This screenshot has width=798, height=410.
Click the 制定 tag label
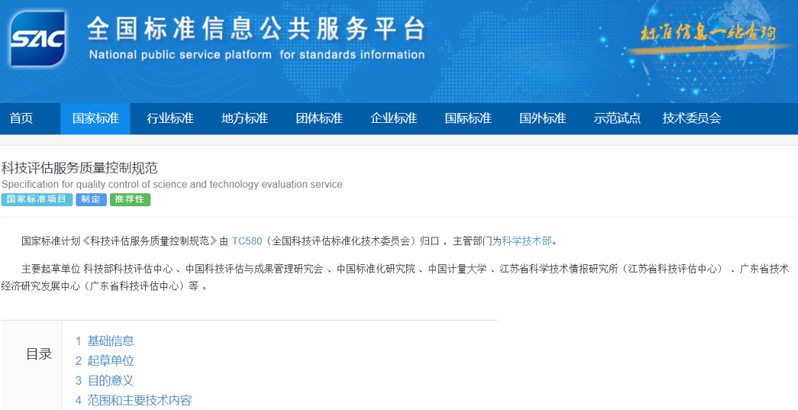click(91, 199)
